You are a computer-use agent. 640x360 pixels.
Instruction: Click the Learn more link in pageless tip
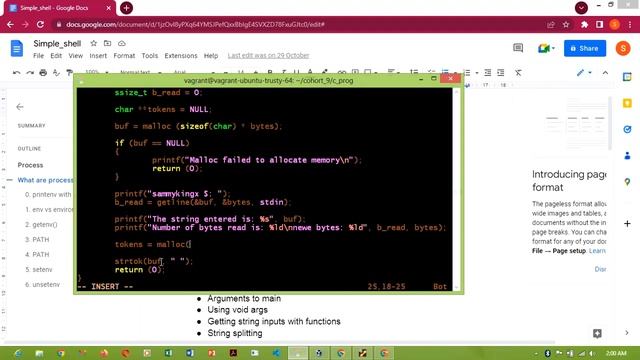(597, 251)
